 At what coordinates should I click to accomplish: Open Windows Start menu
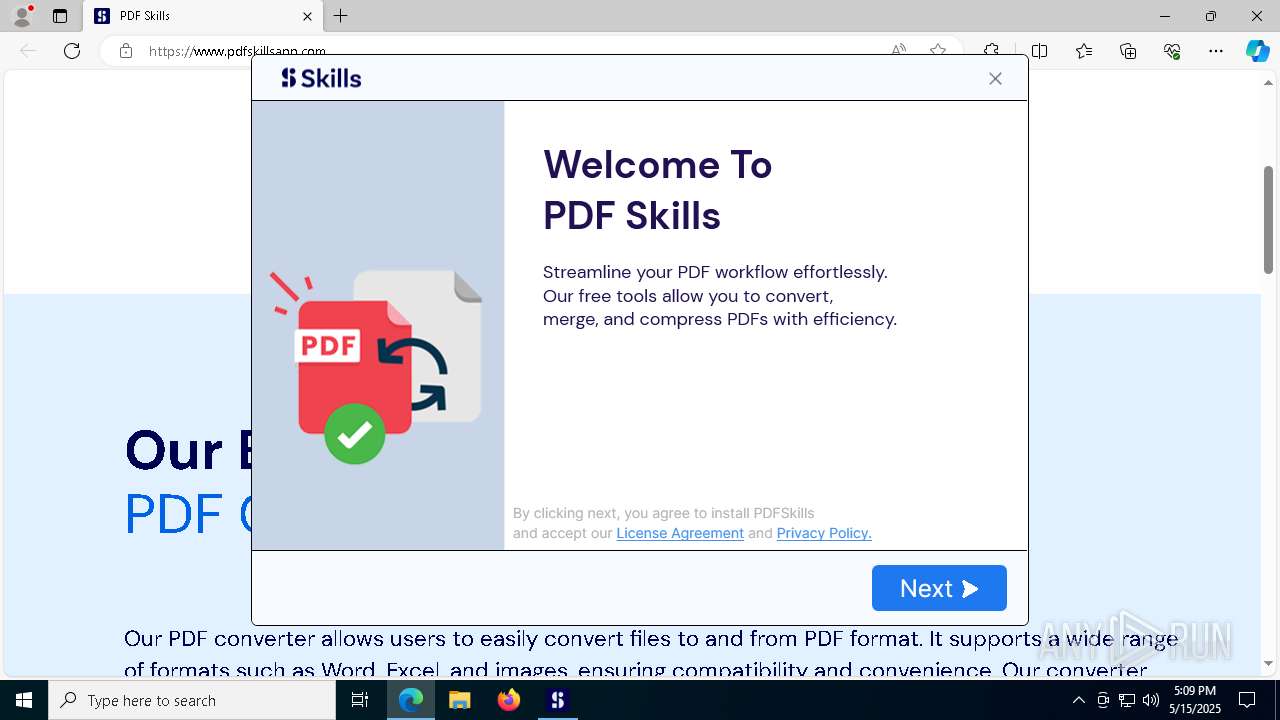point(24,700)
